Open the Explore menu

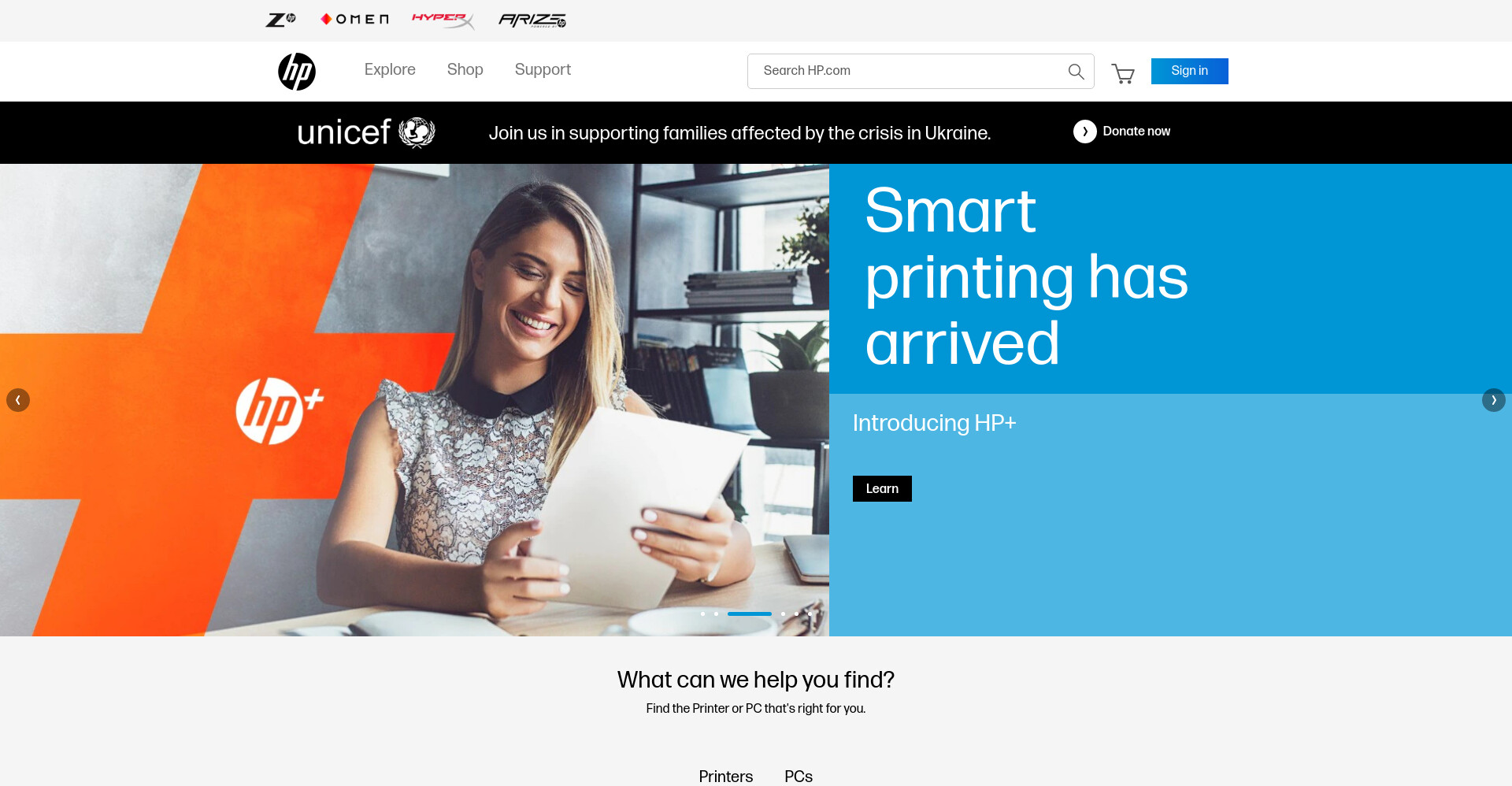pos(390,70)
